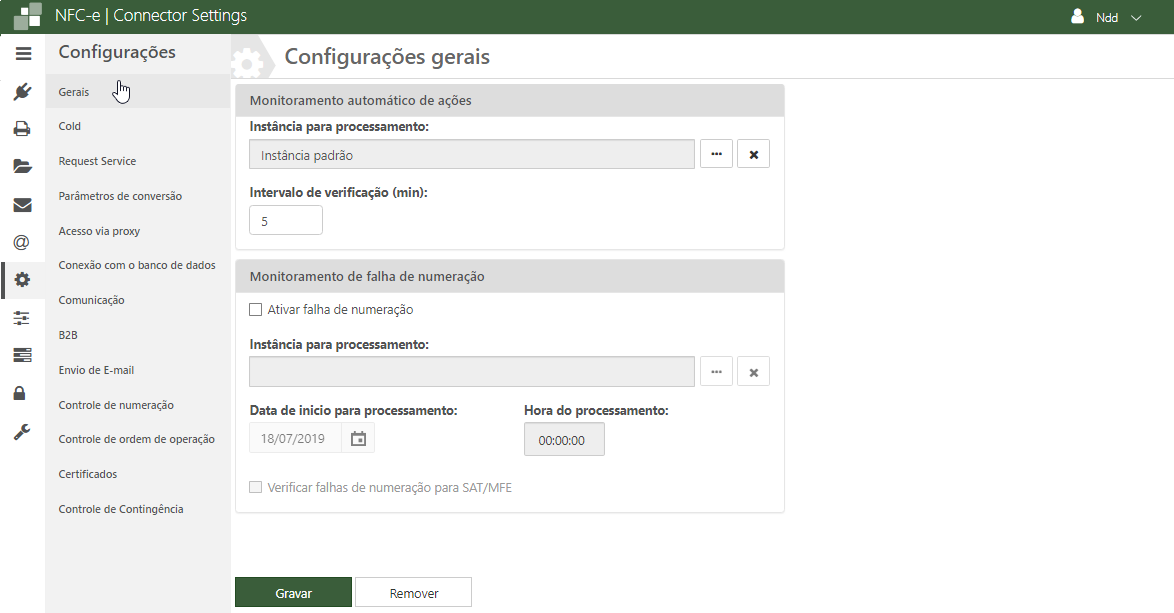Select 'Controle de Contingência' menu item
The height and width of the screenshot is (613, 1174).
(x=121, y=509)
